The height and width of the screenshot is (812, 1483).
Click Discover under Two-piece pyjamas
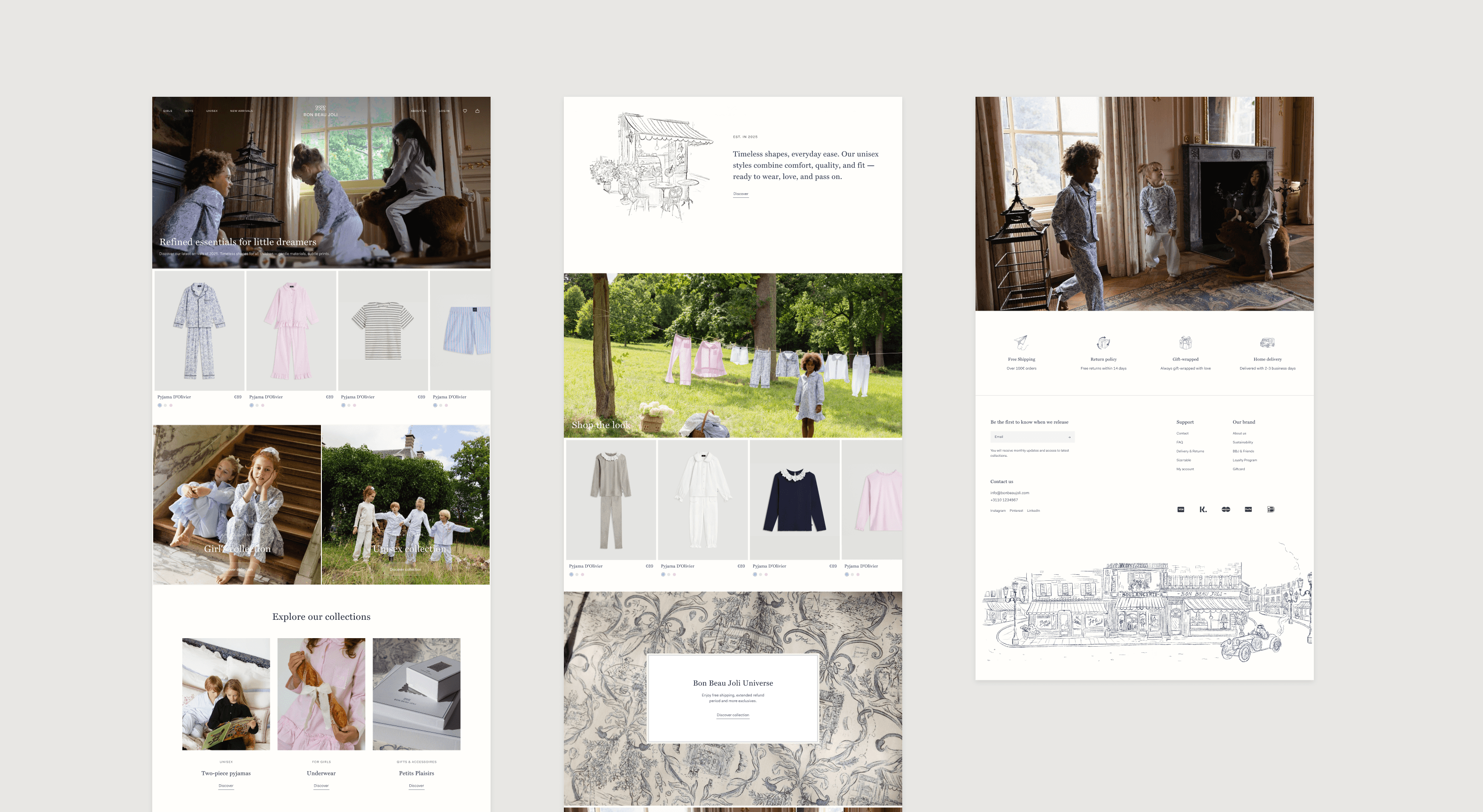tap(226, 786)
